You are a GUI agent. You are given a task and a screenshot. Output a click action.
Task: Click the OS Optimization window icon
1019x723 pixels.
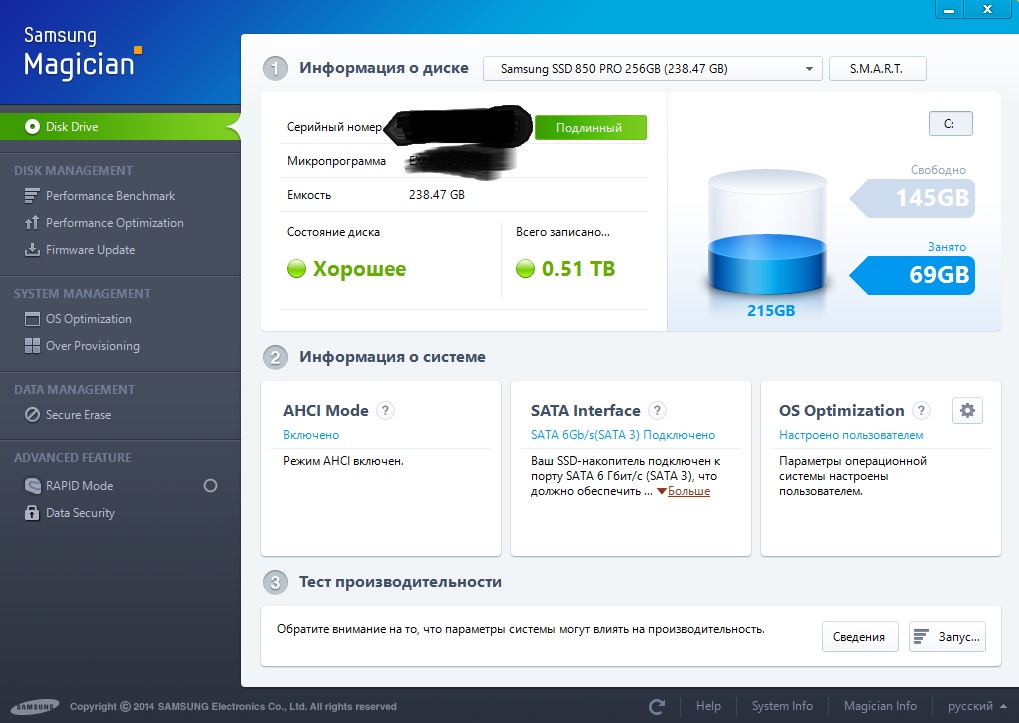32,319
